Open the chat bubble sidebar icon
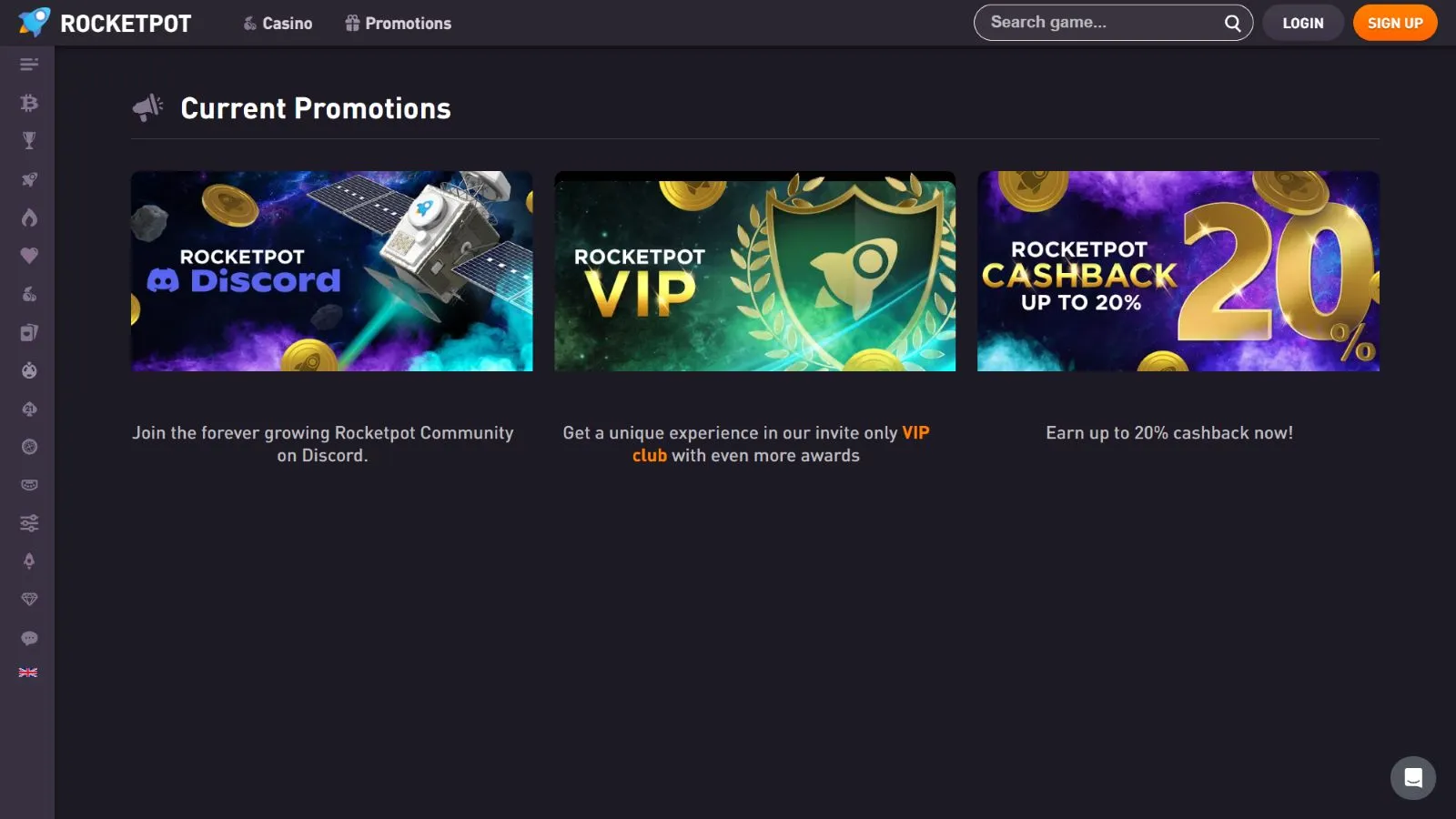The image size is (1456, 819). (x=29, y=638)
